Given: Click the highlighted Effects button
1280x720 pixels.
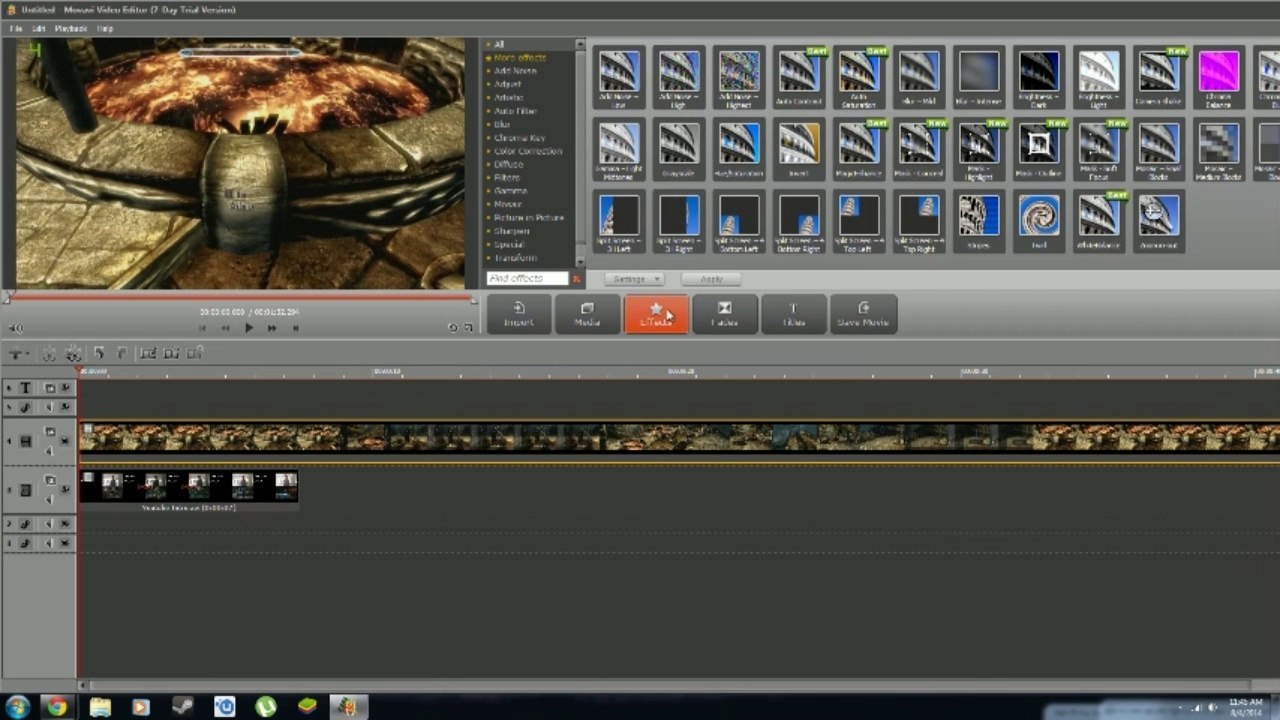Looking at the screenshot, I should point(656,314).
